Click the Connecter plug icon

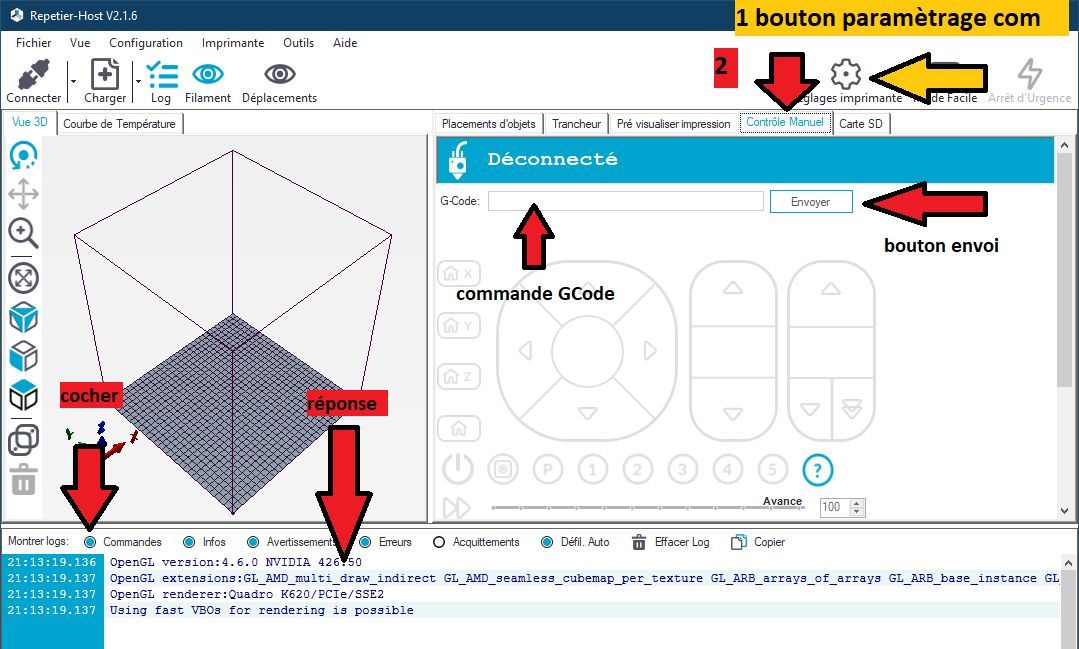point(34,74)
